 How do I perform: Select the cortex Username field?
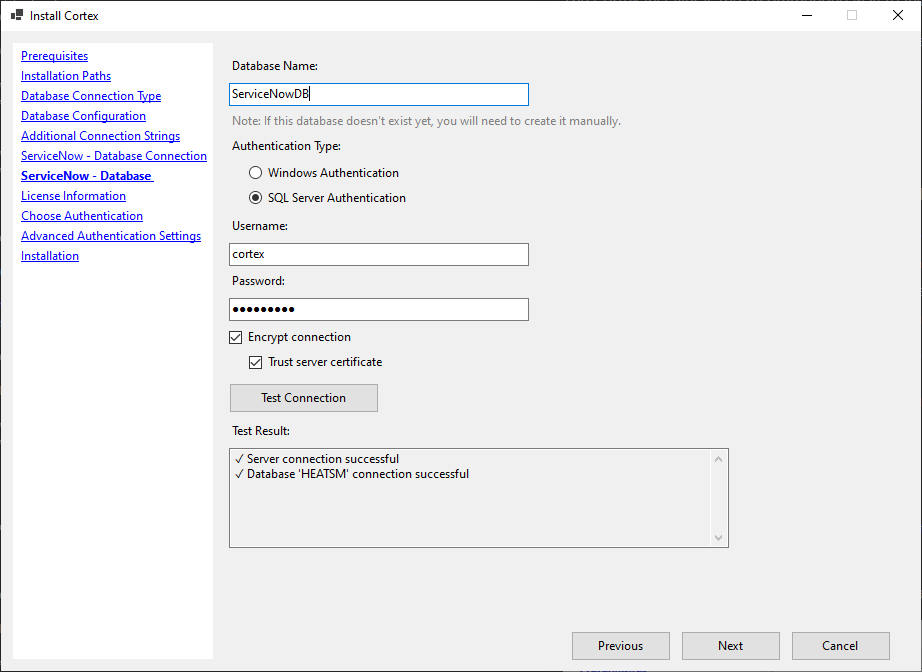pyautogui.click(x=378, y=254)
